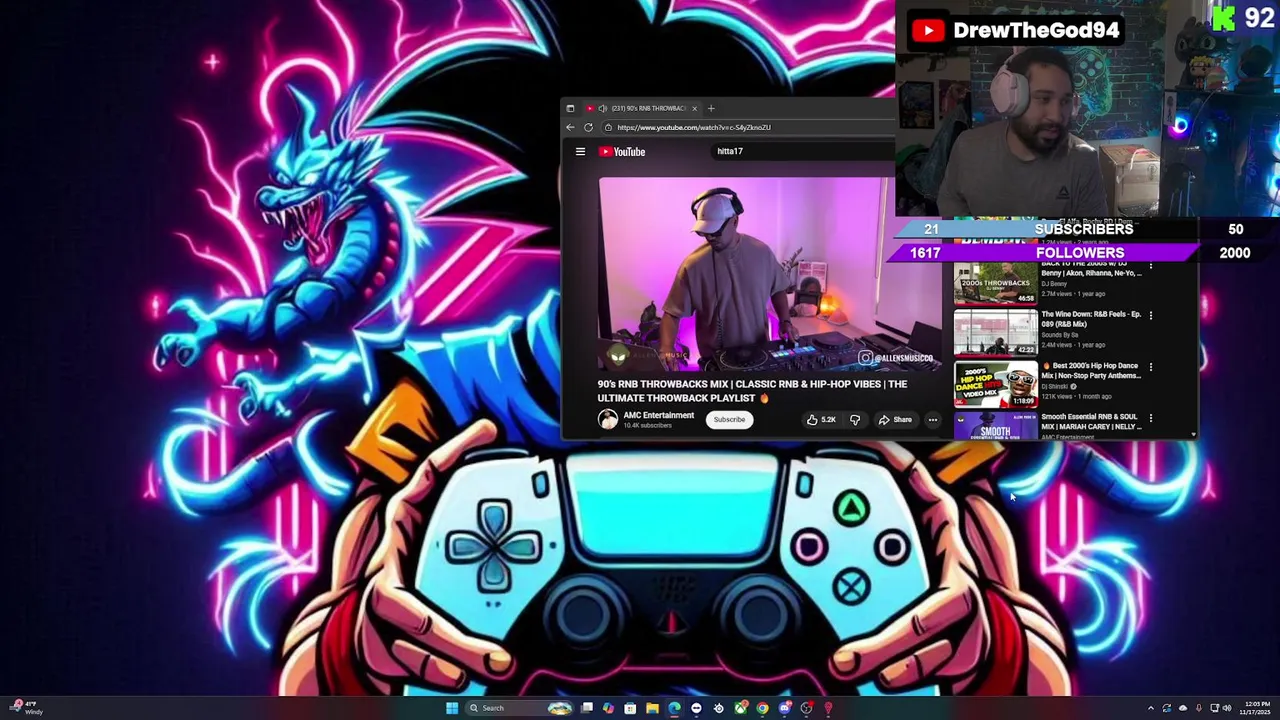This screenshot has width=1280, height=720.
Task: Open the SteelSeries app taskbar icon
Action: [x=719, y=708]
